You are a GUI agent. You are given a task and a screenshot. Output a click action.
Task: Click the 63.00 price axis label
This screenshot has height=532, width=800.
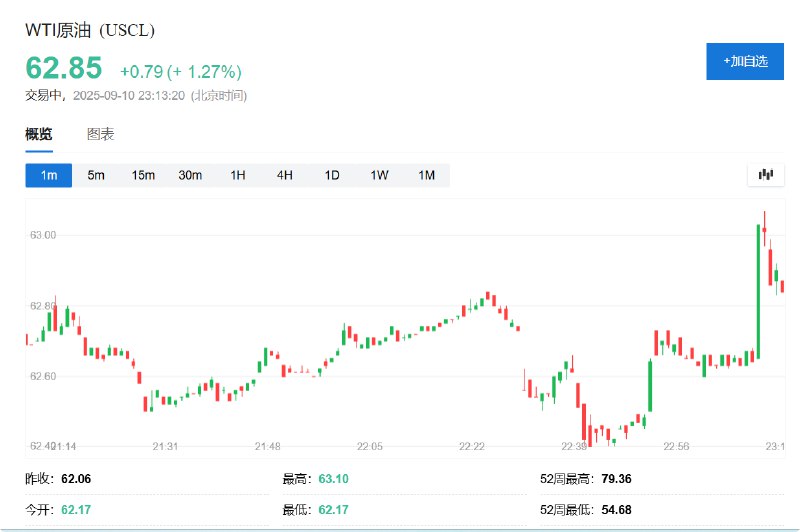[43, 235]
